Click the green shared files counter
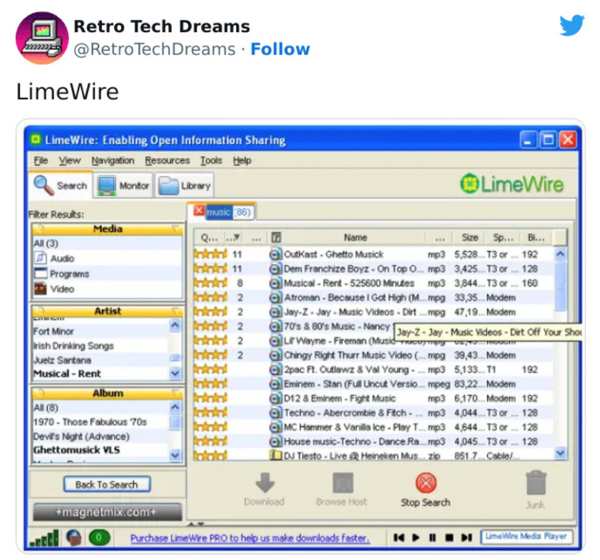Image resolution: width=600 pixels, height=560 pixels. click(99, 537)
